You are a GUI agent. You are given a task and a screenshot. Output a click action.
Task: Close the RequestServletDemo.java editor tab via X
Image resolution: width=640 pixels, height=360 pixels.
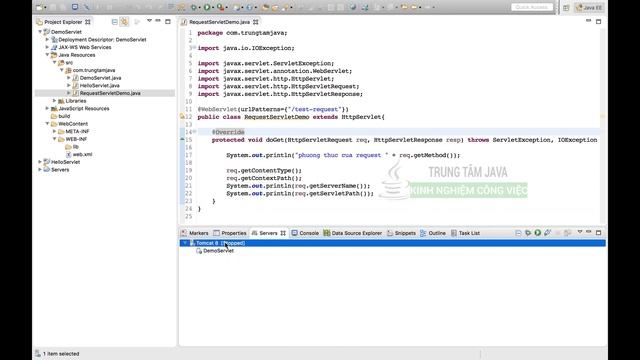pyautogui.click(x=256, y=22)
